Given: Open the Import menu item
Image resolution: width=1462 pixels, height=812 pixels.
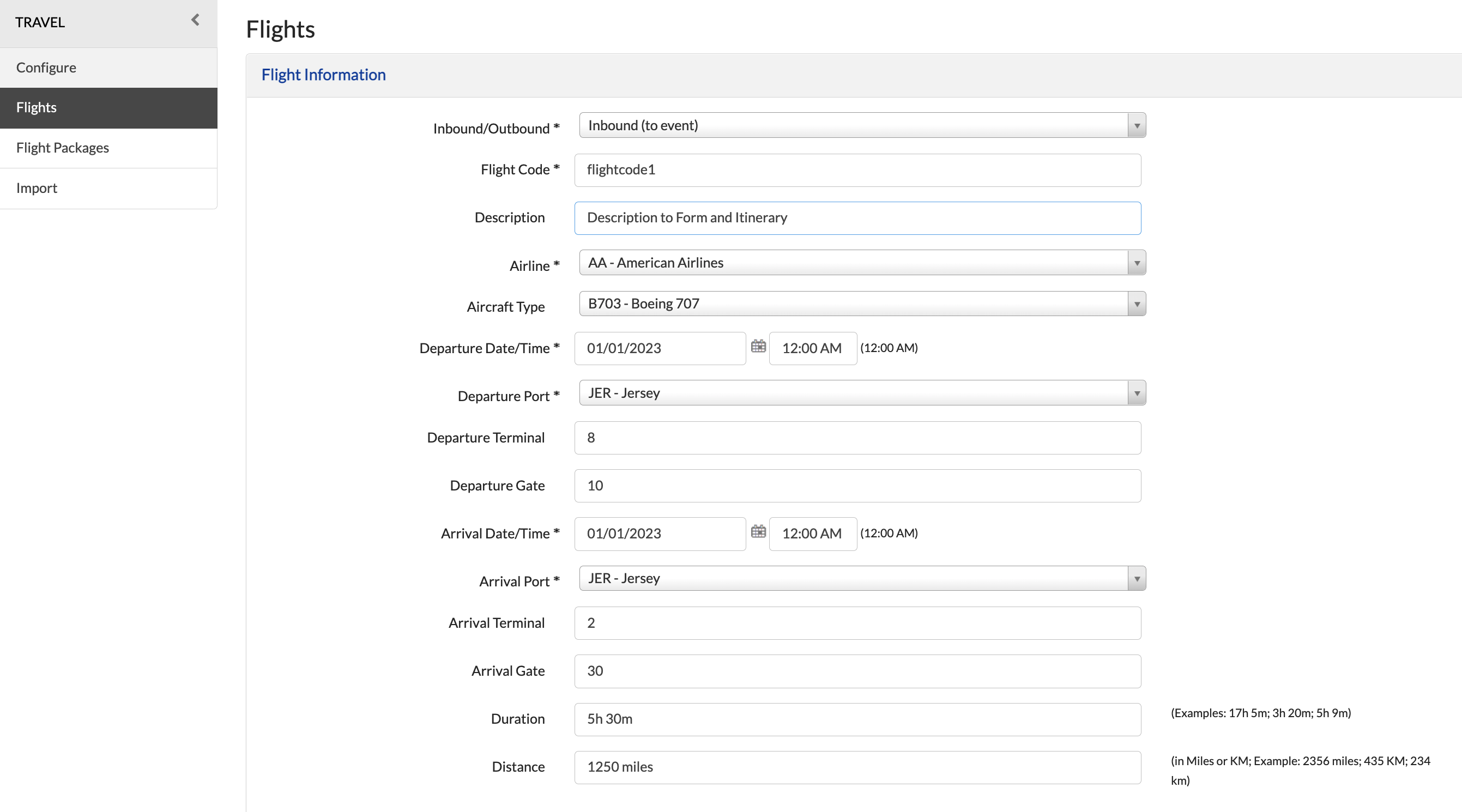Looking at the screenshot, I should tap(108, 189).
